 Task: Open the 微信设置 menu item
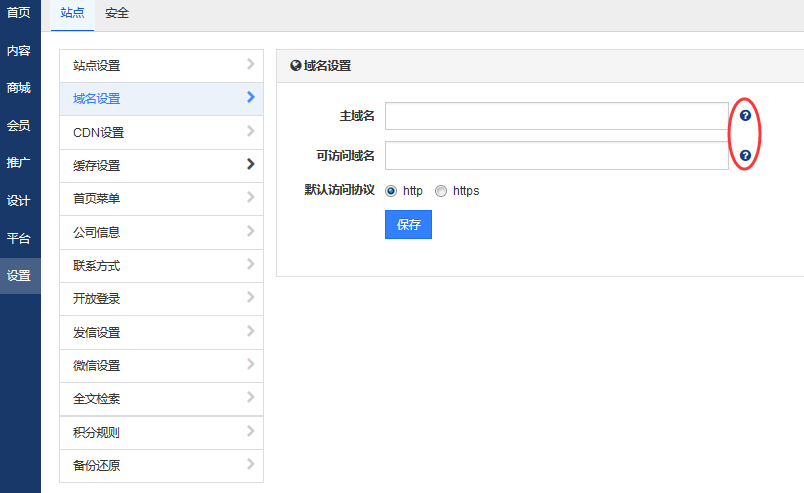click(x=162, y=366)
